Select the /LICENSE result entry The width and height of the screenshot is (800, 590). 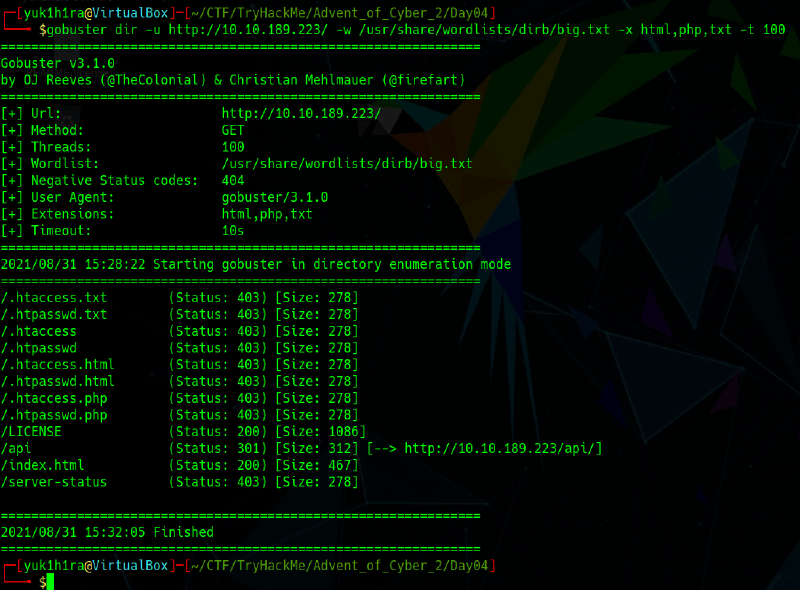32,431
